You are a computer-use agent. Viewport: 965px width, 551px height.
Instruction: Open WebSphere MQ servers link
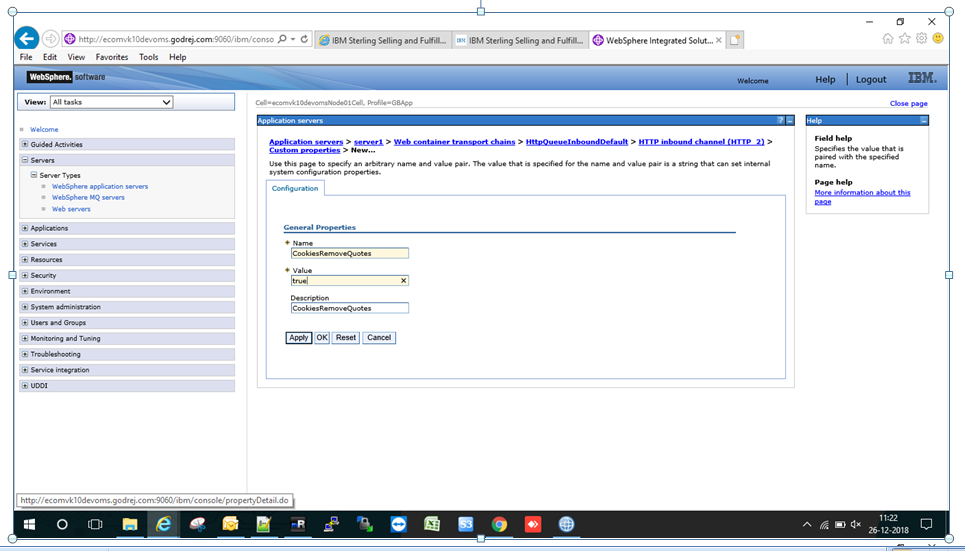(88, 198)
